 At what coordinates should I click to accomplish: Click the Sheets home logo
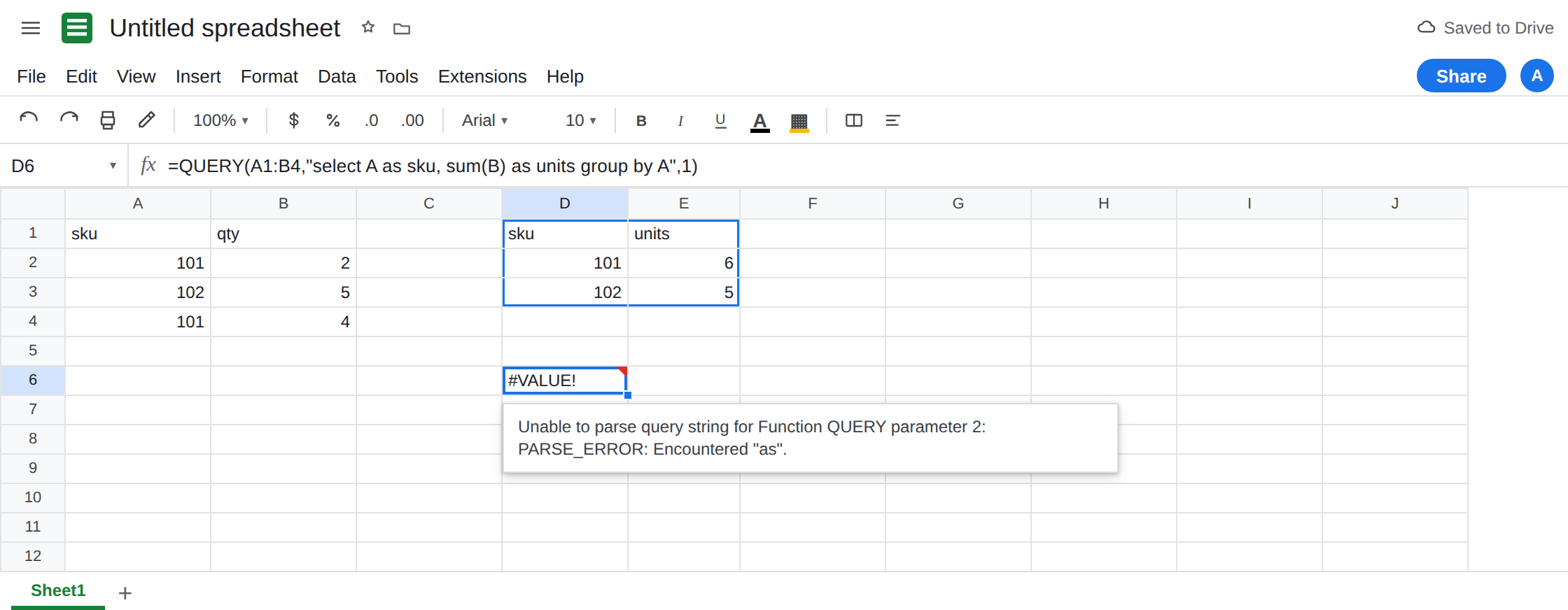click(77, 28)
